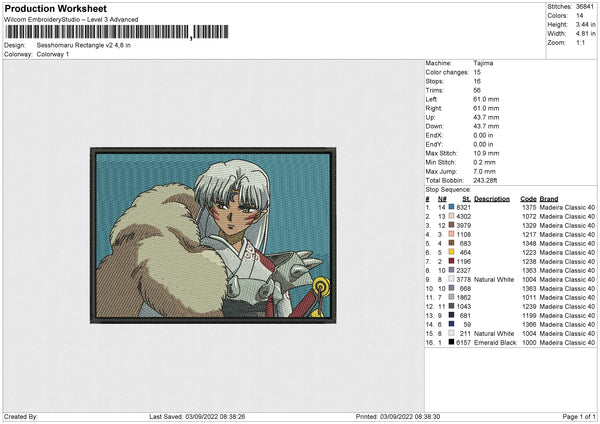The image size is (600, 424).
Task: Click the Code column header
Action: click(528, 198)
